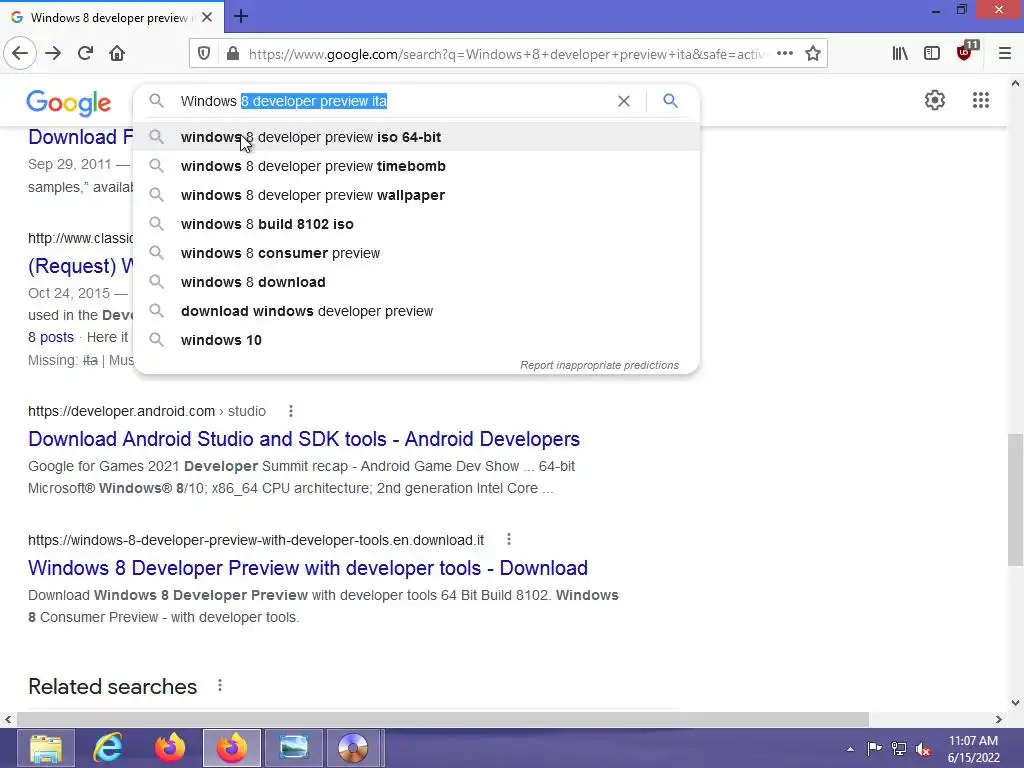Open the Firefox hamburger menu

(1005, 54)
